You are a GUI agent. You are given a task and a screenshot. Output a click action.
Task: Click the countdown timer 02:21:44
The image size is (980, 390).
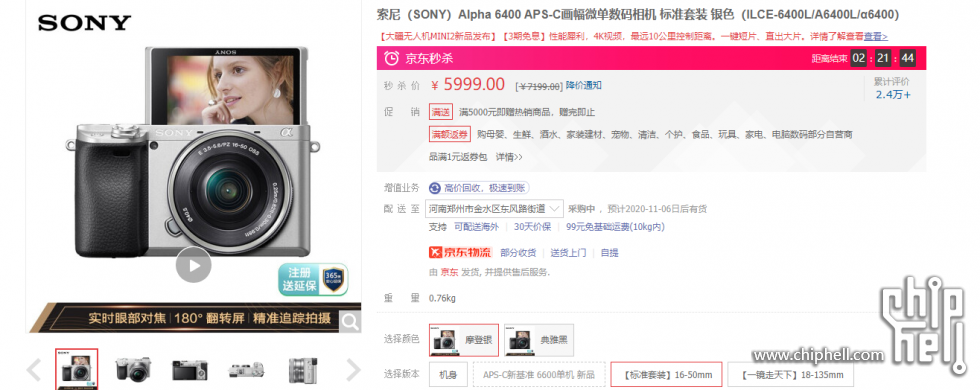click(x=883, y=58)
